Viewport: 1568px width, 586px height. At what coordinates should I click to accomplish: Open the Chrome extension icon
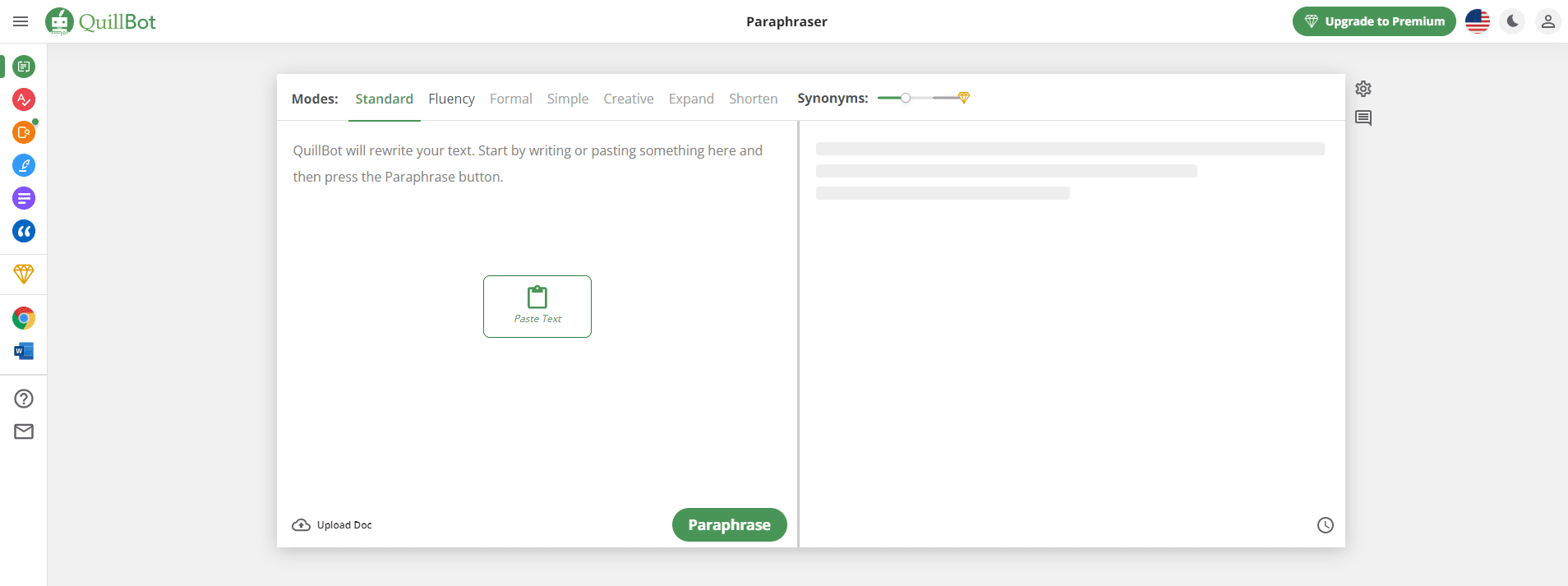tap(24, 318)
